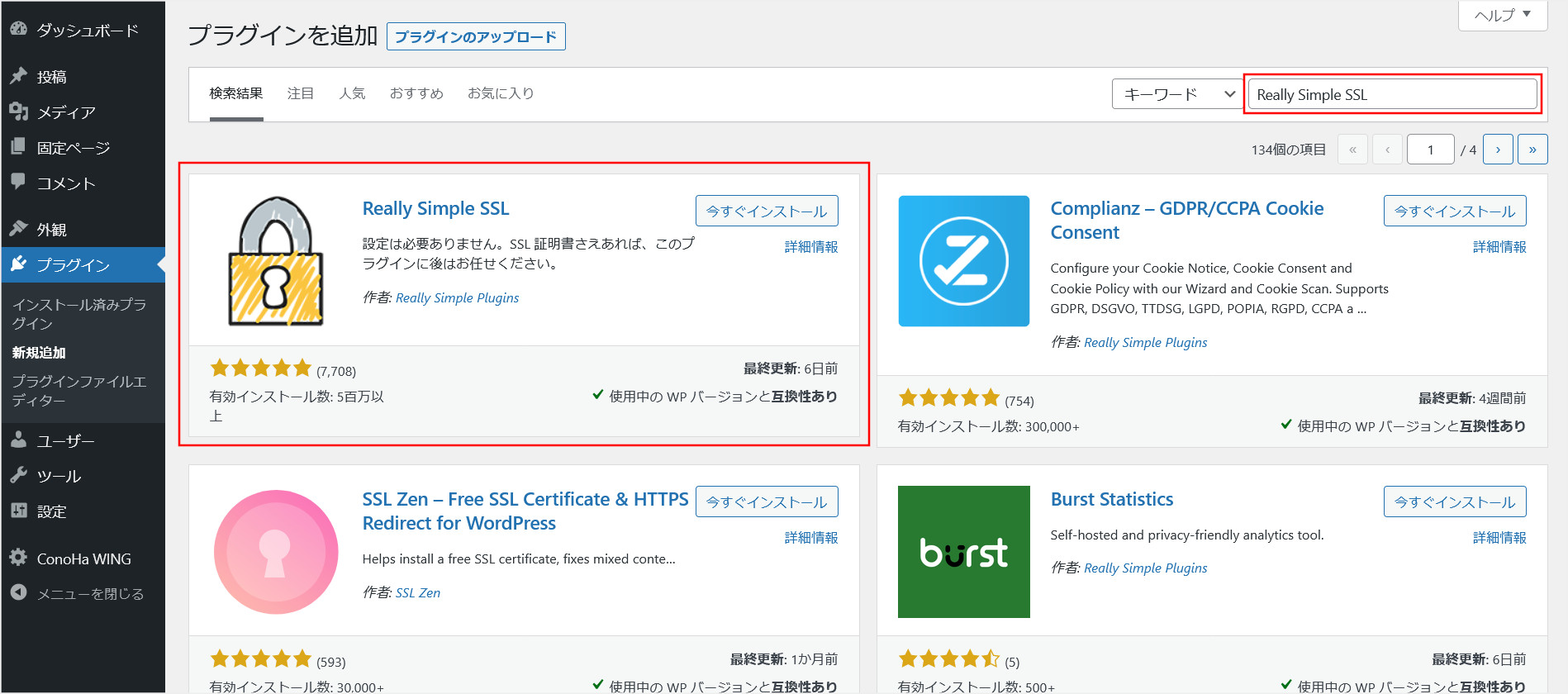
Task: Open author link under Really Simple SSL
Action: [x=457, y=298]
